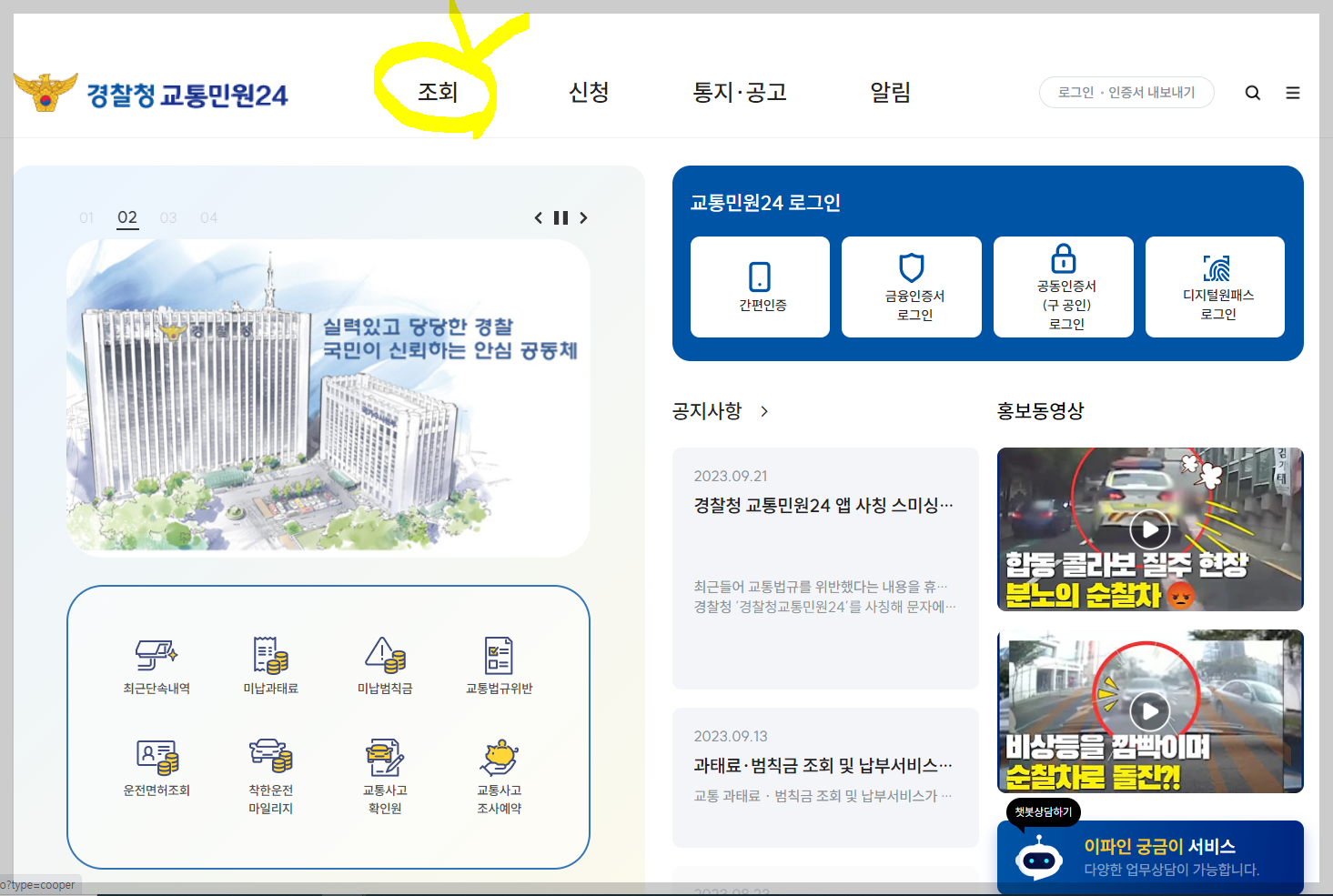The height and width of the screenshot is (896, 1333).
Task: Open the 조회 menu
Action: pyautogui.click(x=438, y=92)
